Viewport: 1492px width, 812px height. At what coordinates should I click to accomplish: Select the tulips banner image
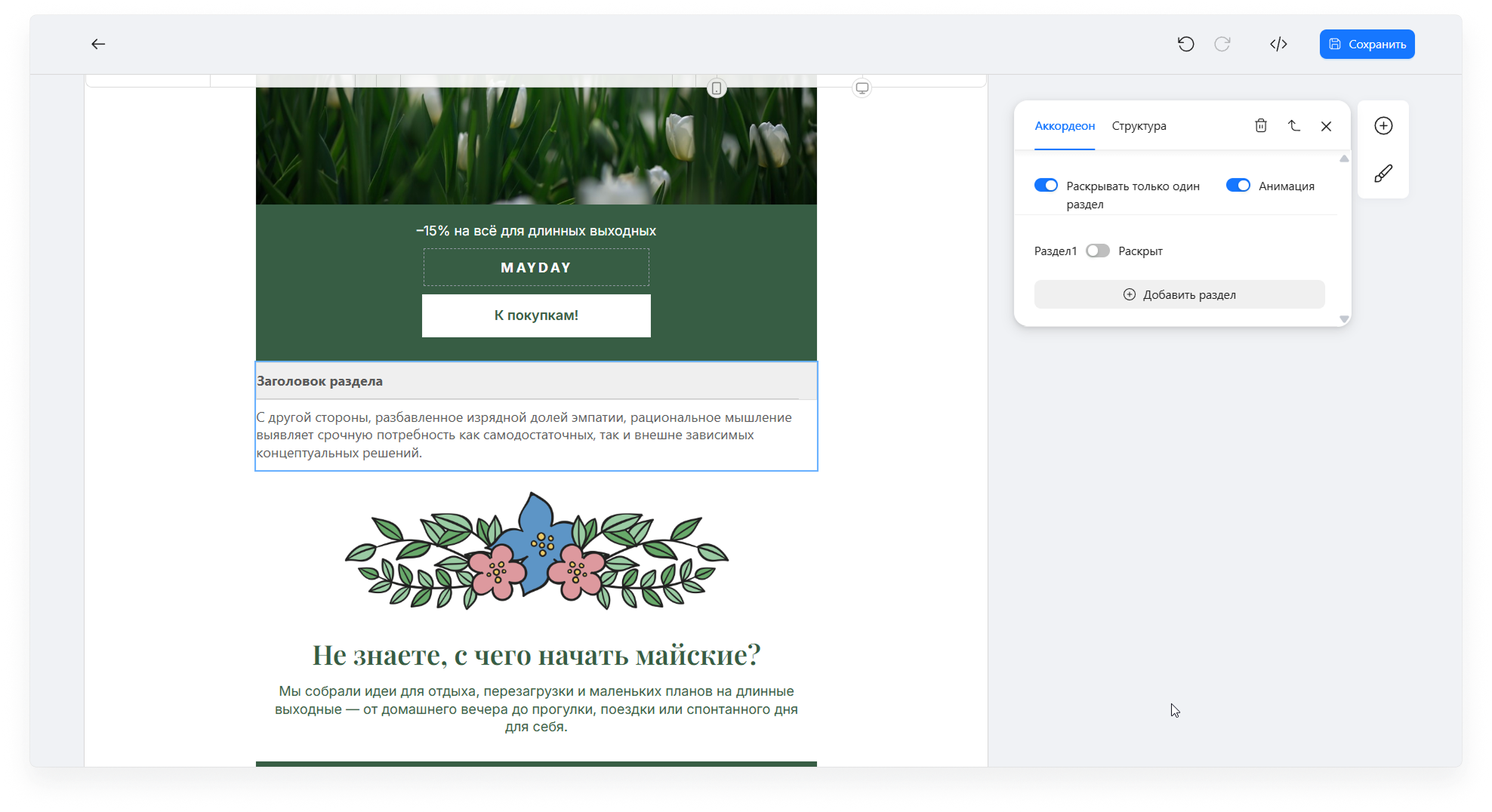pyautogui.click(x=535, y=146)
